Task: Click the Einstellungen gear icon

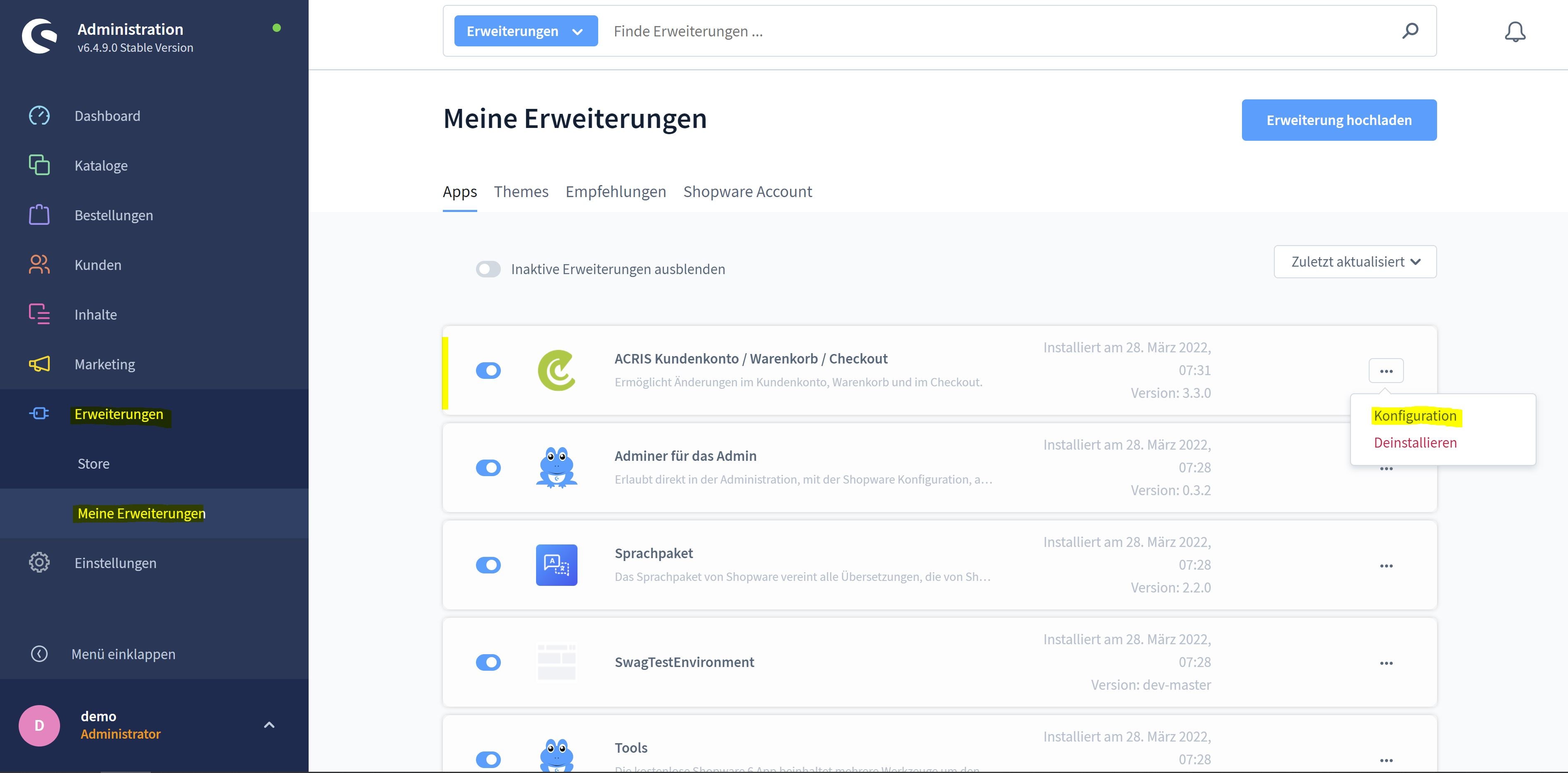Action: 40,563
